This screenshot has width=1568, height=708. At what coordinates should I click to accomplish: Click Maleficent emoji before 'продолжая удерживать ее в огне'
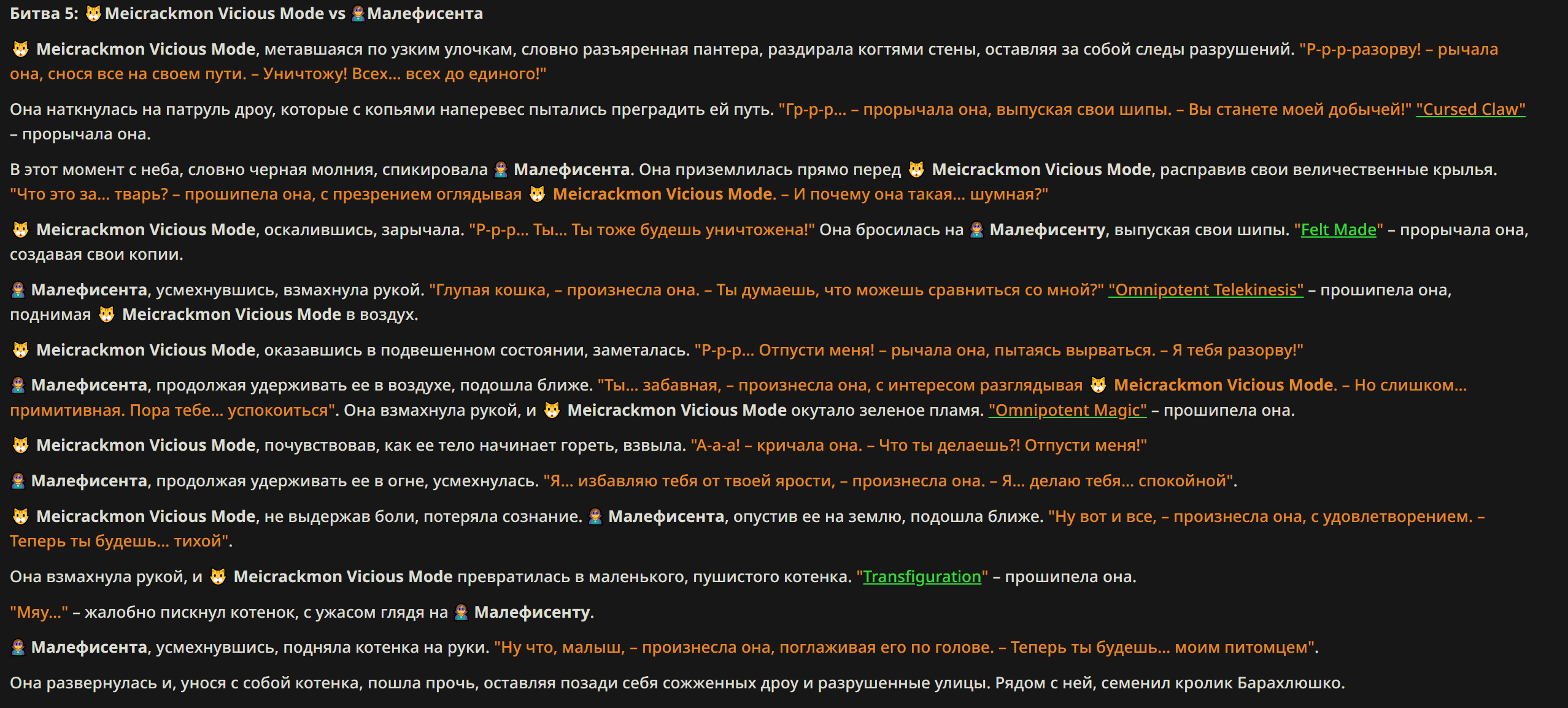[18, 481]
